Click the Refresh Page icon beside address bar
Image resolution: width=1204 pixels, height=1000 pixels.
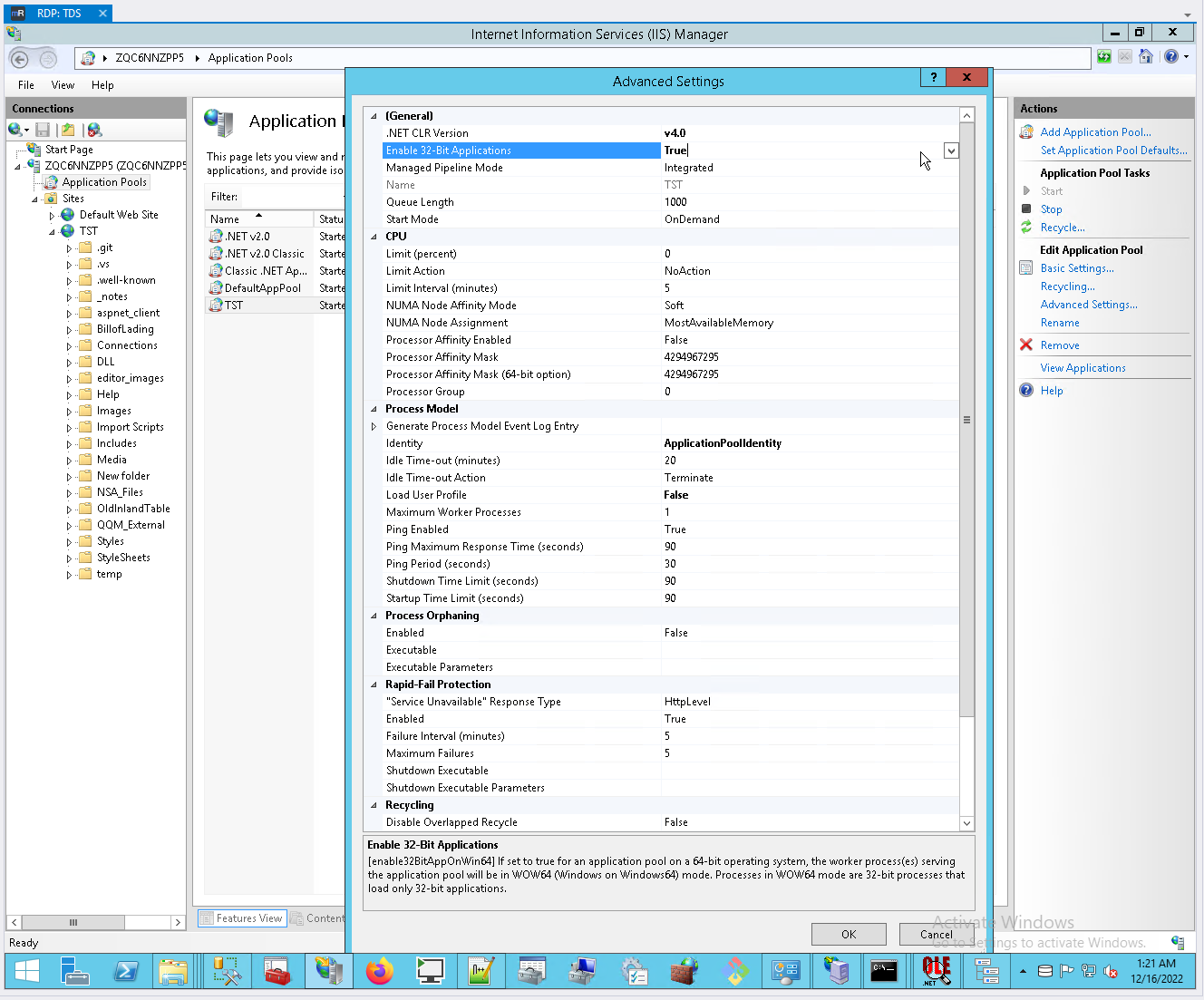click(1104, 57)
